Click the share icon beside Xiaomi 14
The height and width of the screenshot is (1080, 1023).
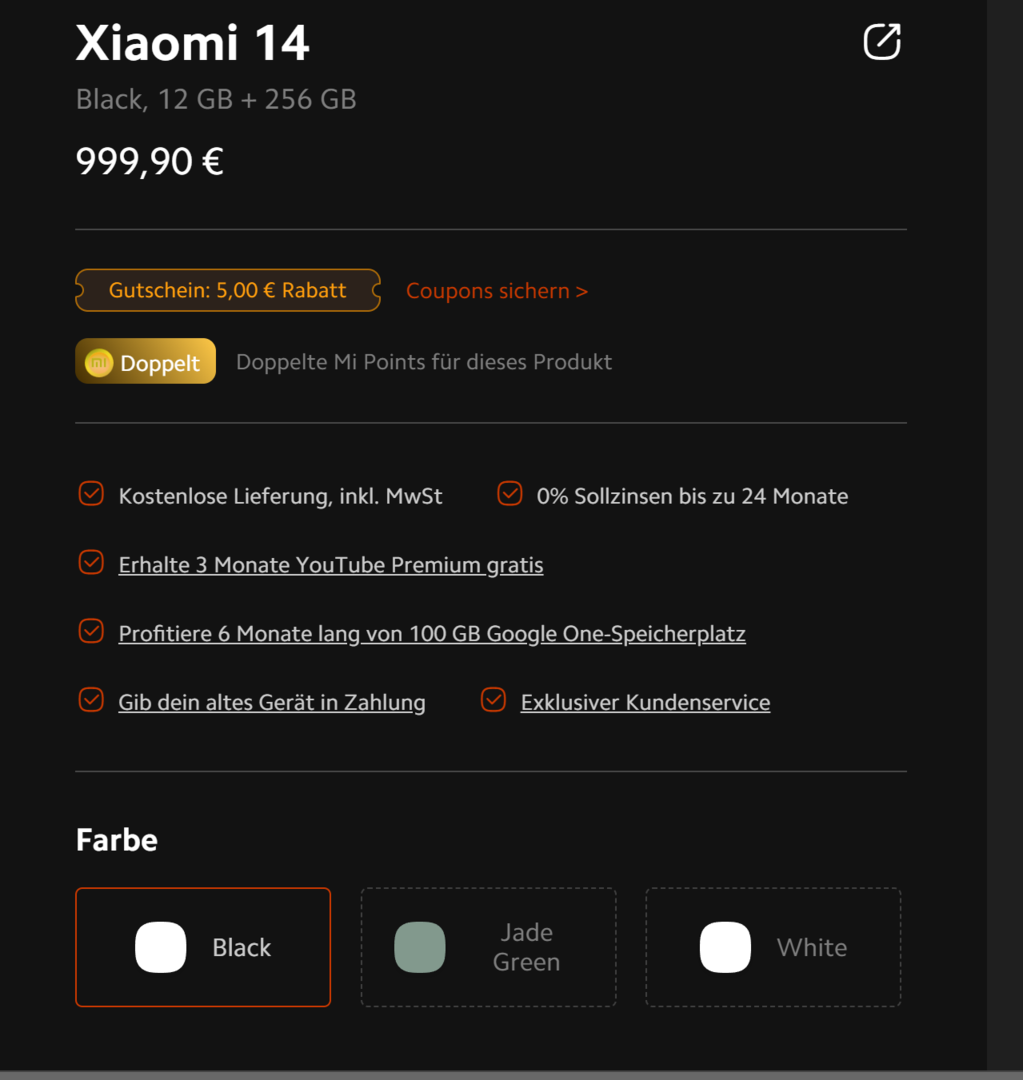[882, 42]
